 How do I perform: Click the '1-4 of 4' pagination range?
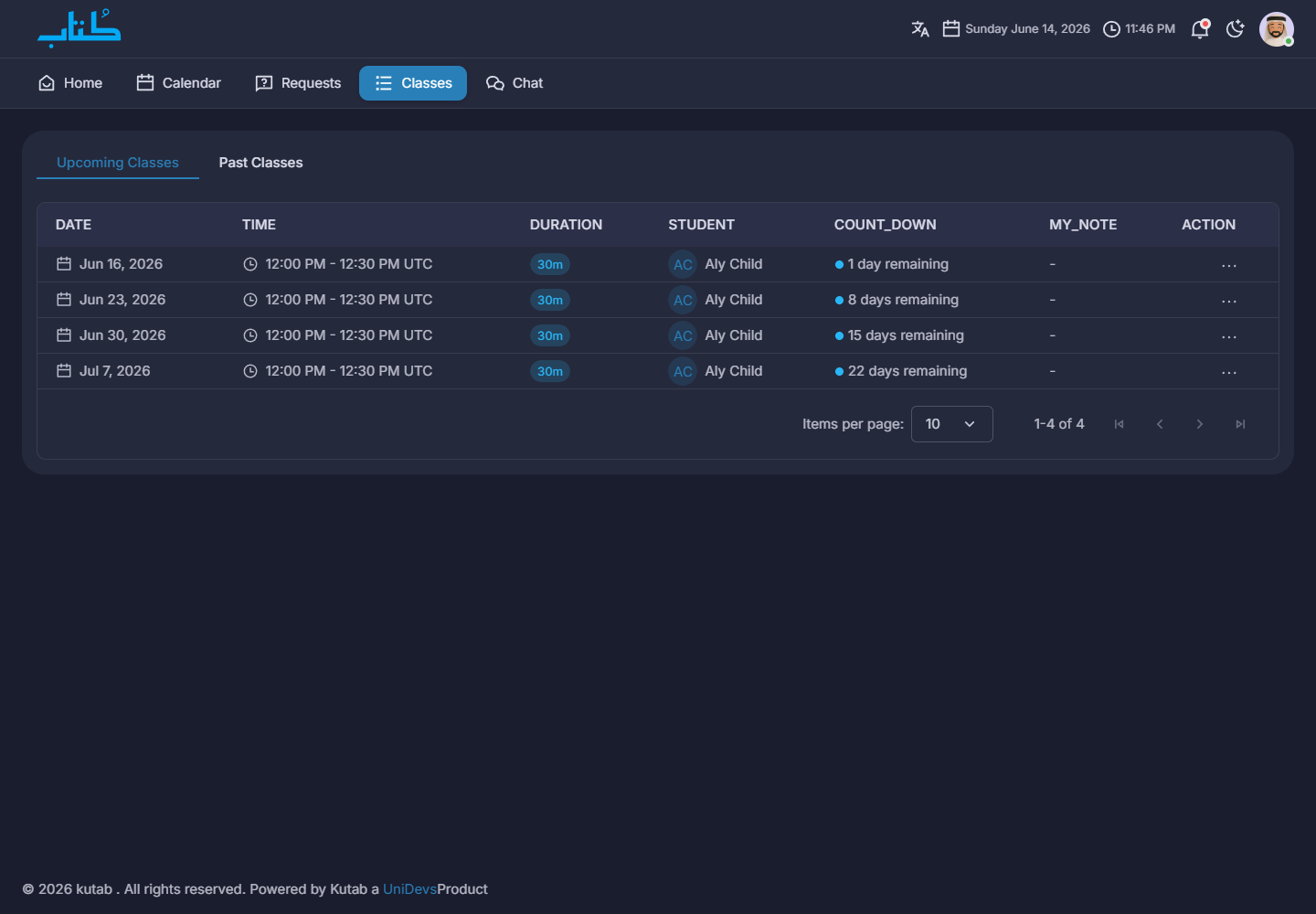tap(1059, 424)
